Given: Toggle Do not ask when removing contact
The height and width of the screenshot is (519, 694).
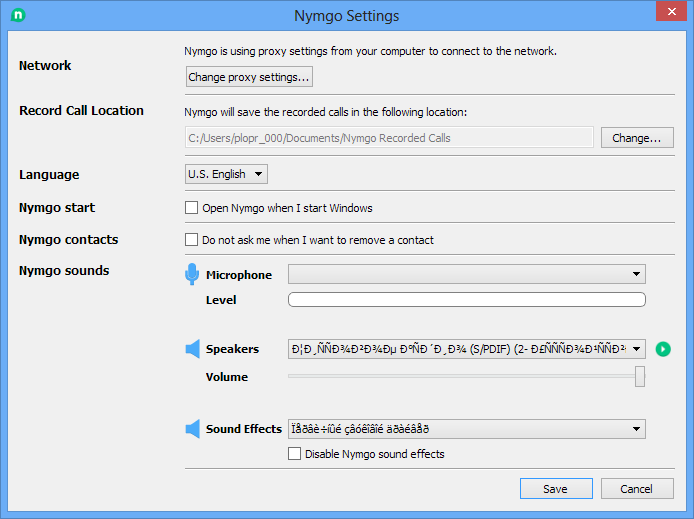Looking at the screenshot, I should tap(192, 240).
